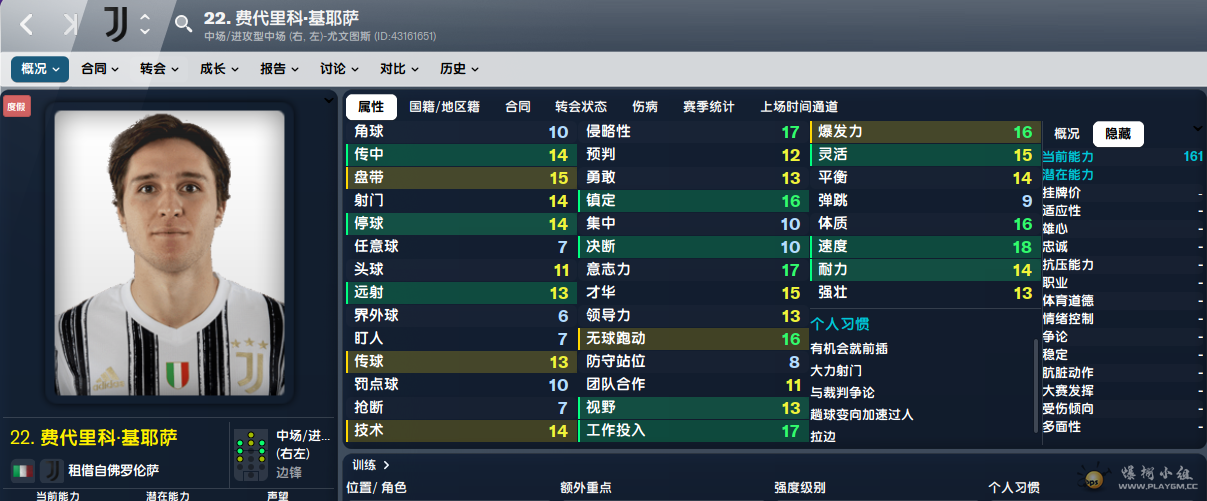1207x501 pixels.
Task: Switch to the 赛季统计 tab
Action: click(708, 107)
